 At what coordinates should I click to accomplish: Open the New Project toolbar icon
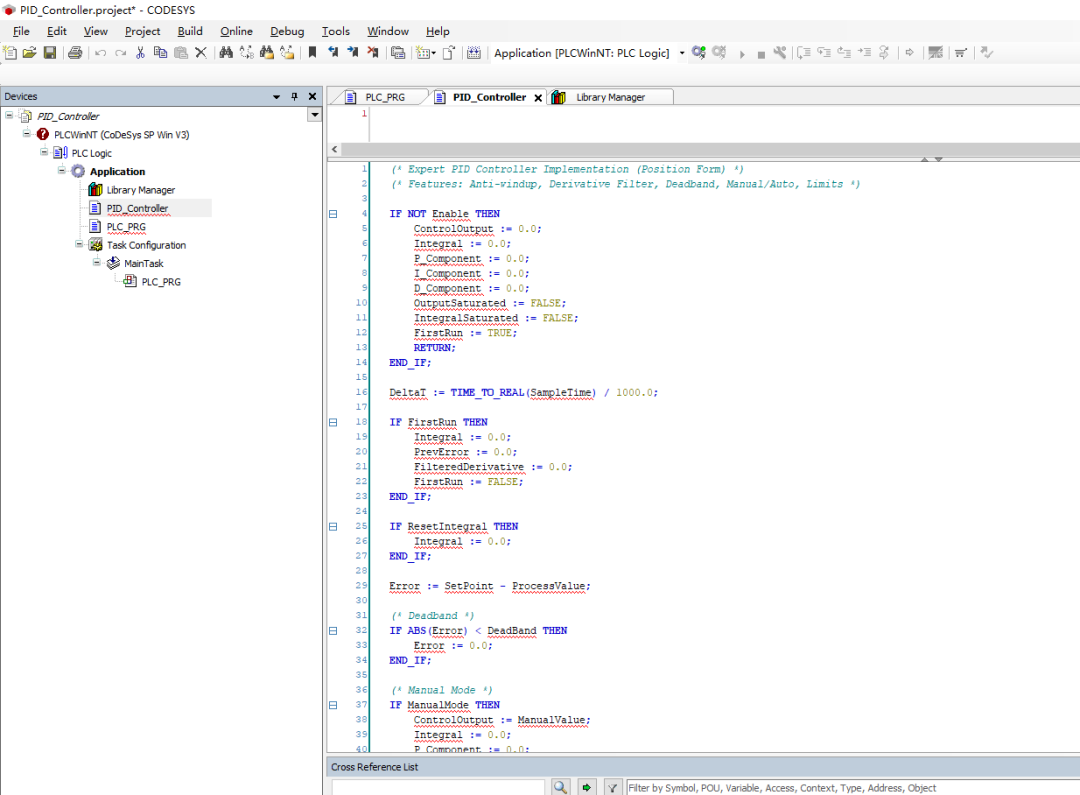[x=11, y=53]
